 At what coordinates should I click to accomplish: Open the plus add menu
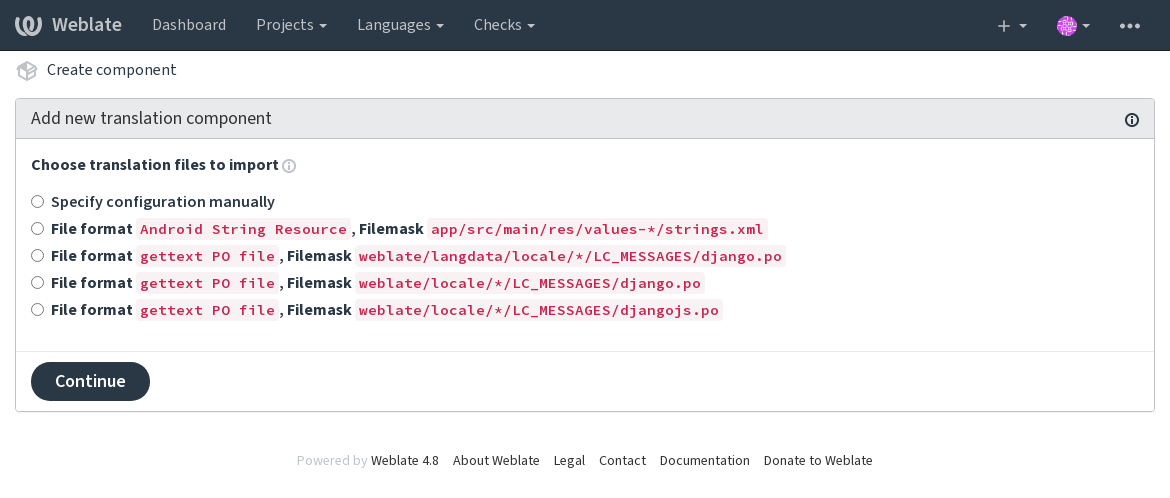click(x=1012, y=25)
